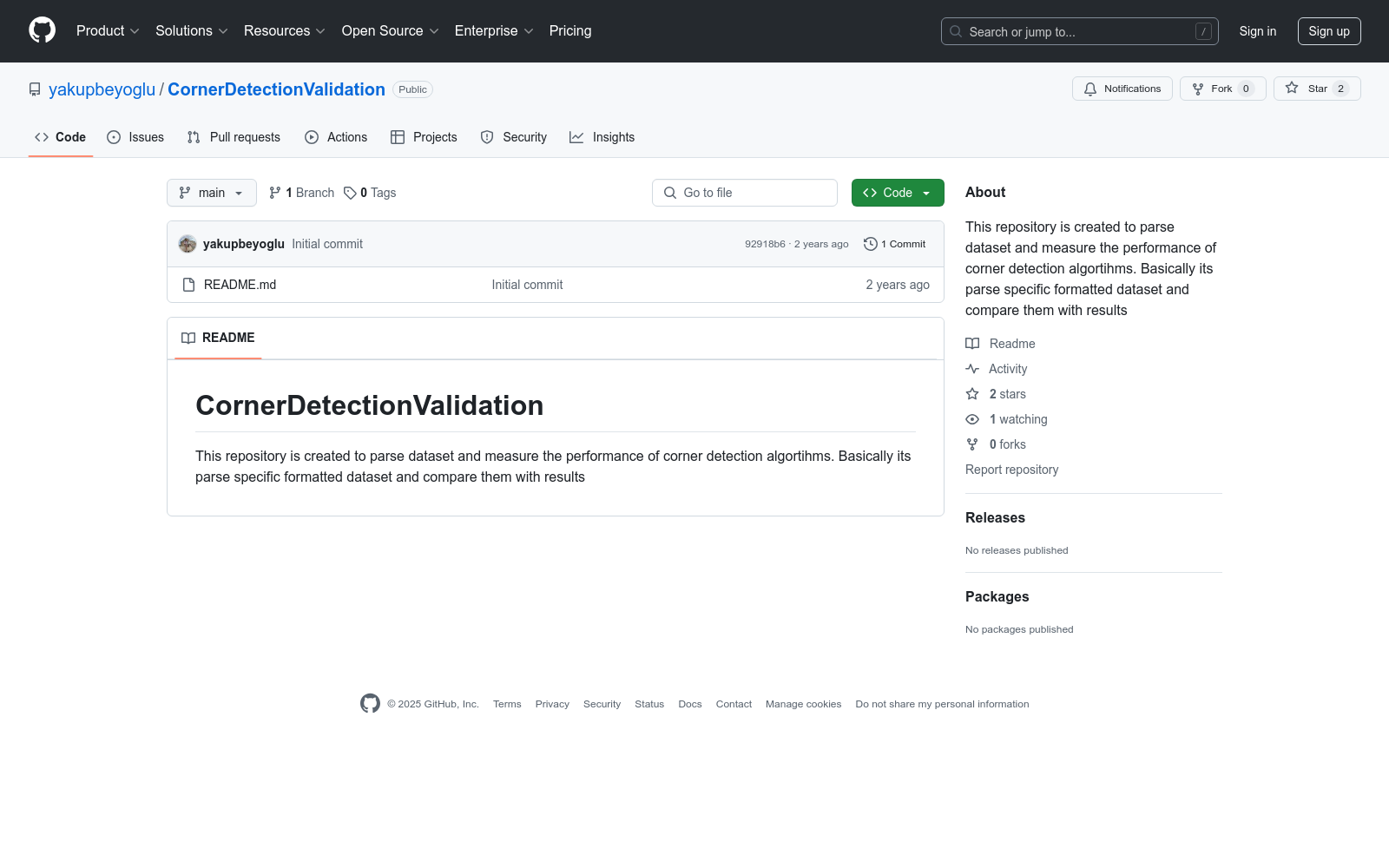Screen dimensions: 1389x868
Task: Open the README.md file
Action: pos(240,285)
